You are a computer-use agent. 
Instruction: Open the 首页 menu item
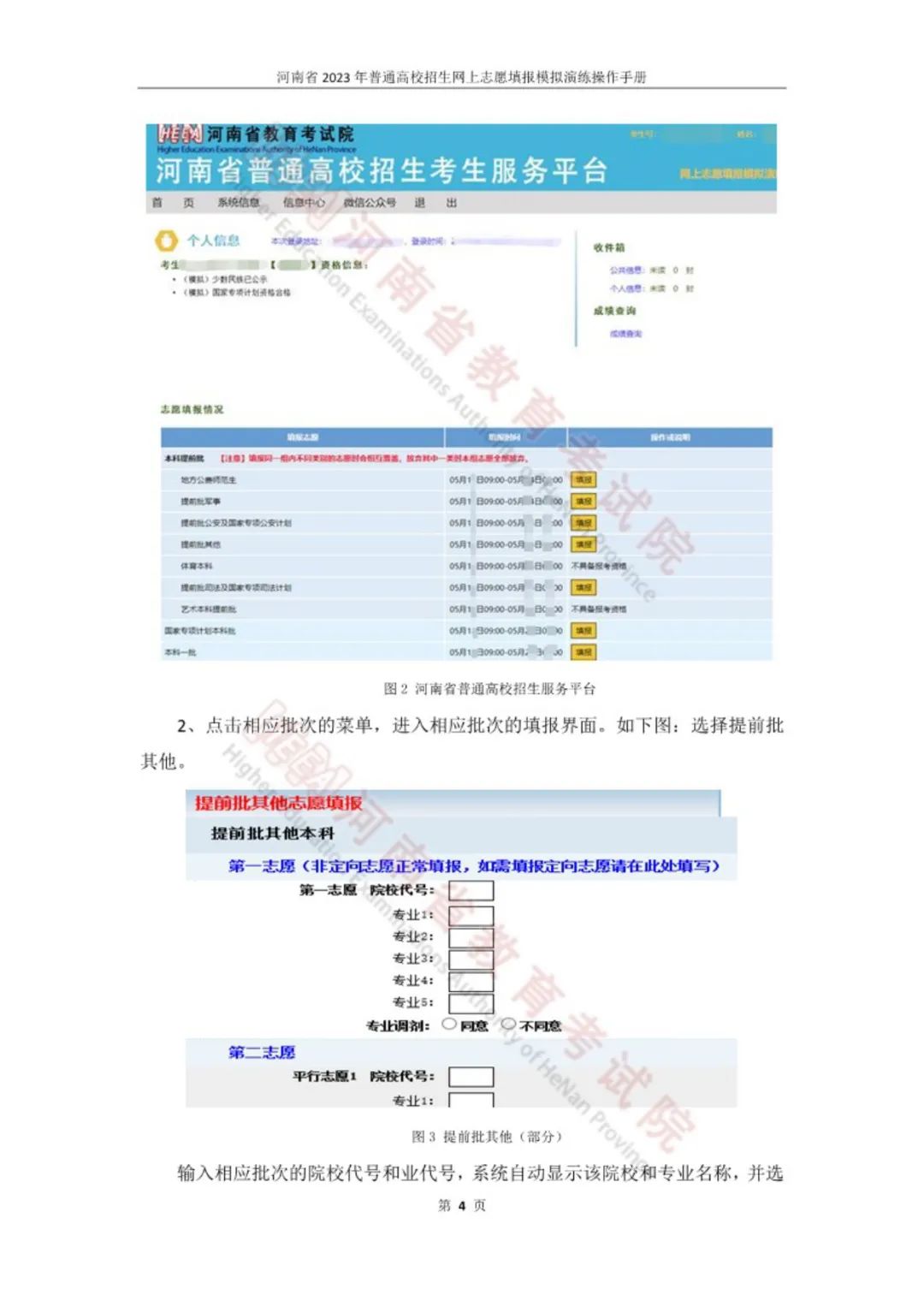(x=173, y=203)
